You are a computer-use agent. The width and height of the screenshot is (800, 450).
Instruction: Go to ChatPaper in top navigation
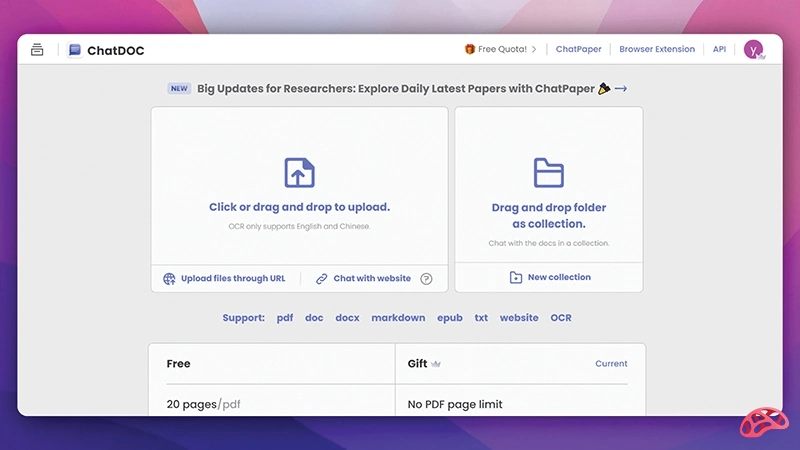[x=578, y=49]
